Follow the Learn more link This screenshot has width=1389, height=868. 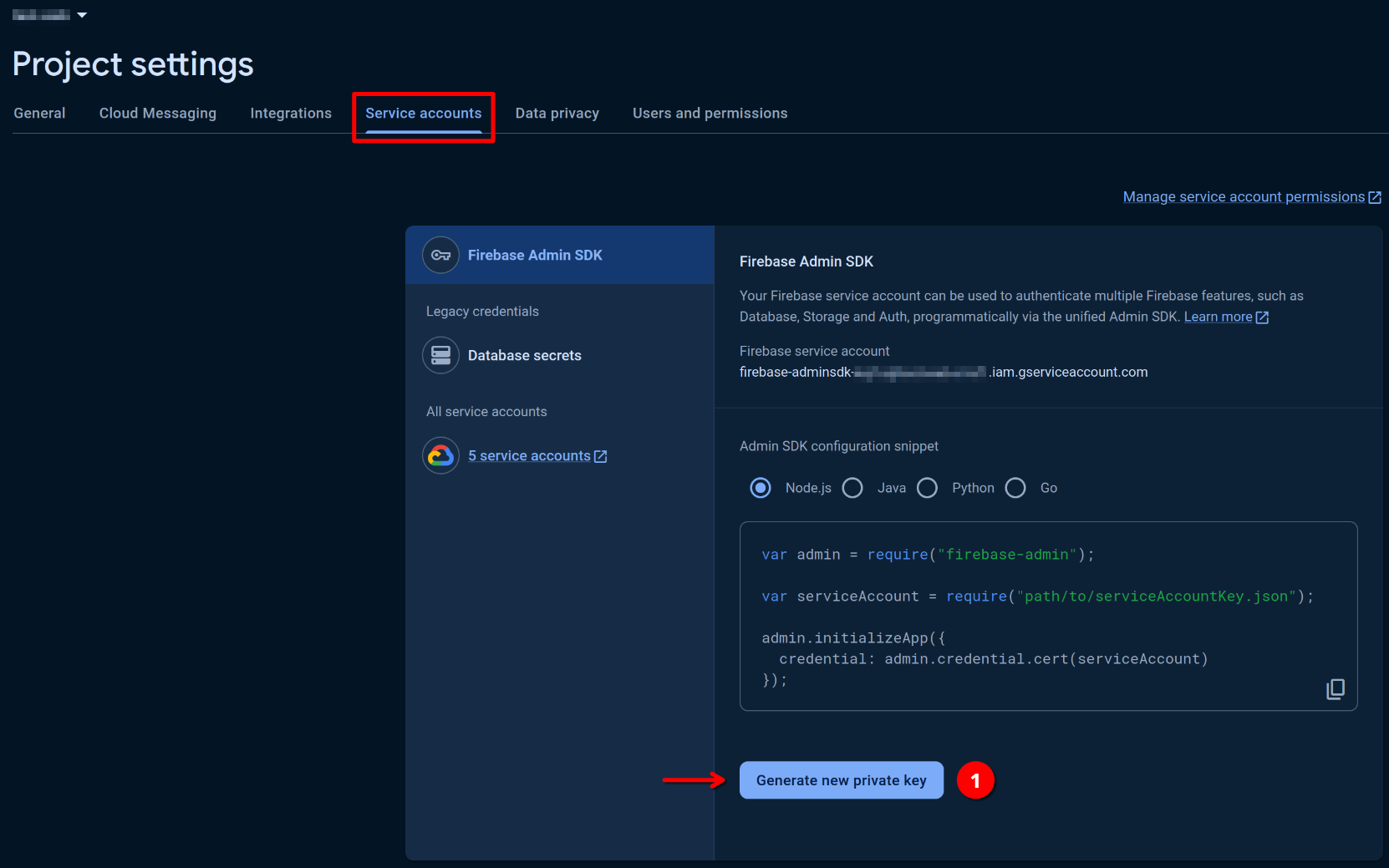pos(1218,317)
